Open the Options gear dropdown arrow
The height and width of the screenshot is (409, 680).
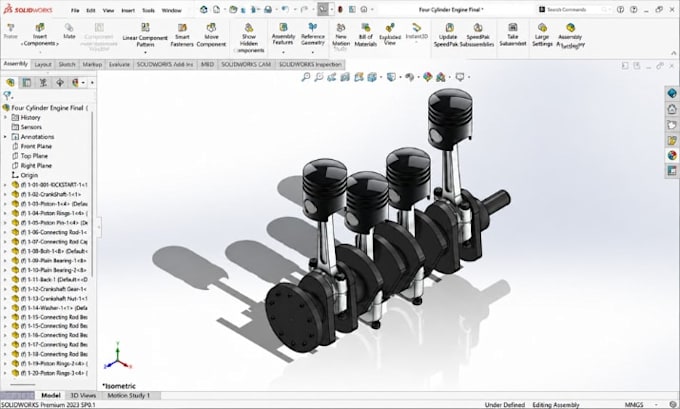(372, 10)
